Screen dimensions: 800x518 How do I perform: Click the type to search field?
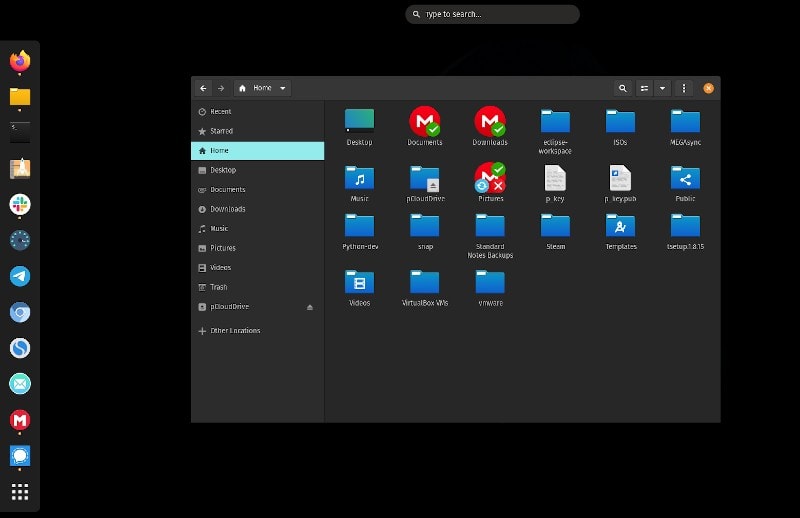point(492,14)
